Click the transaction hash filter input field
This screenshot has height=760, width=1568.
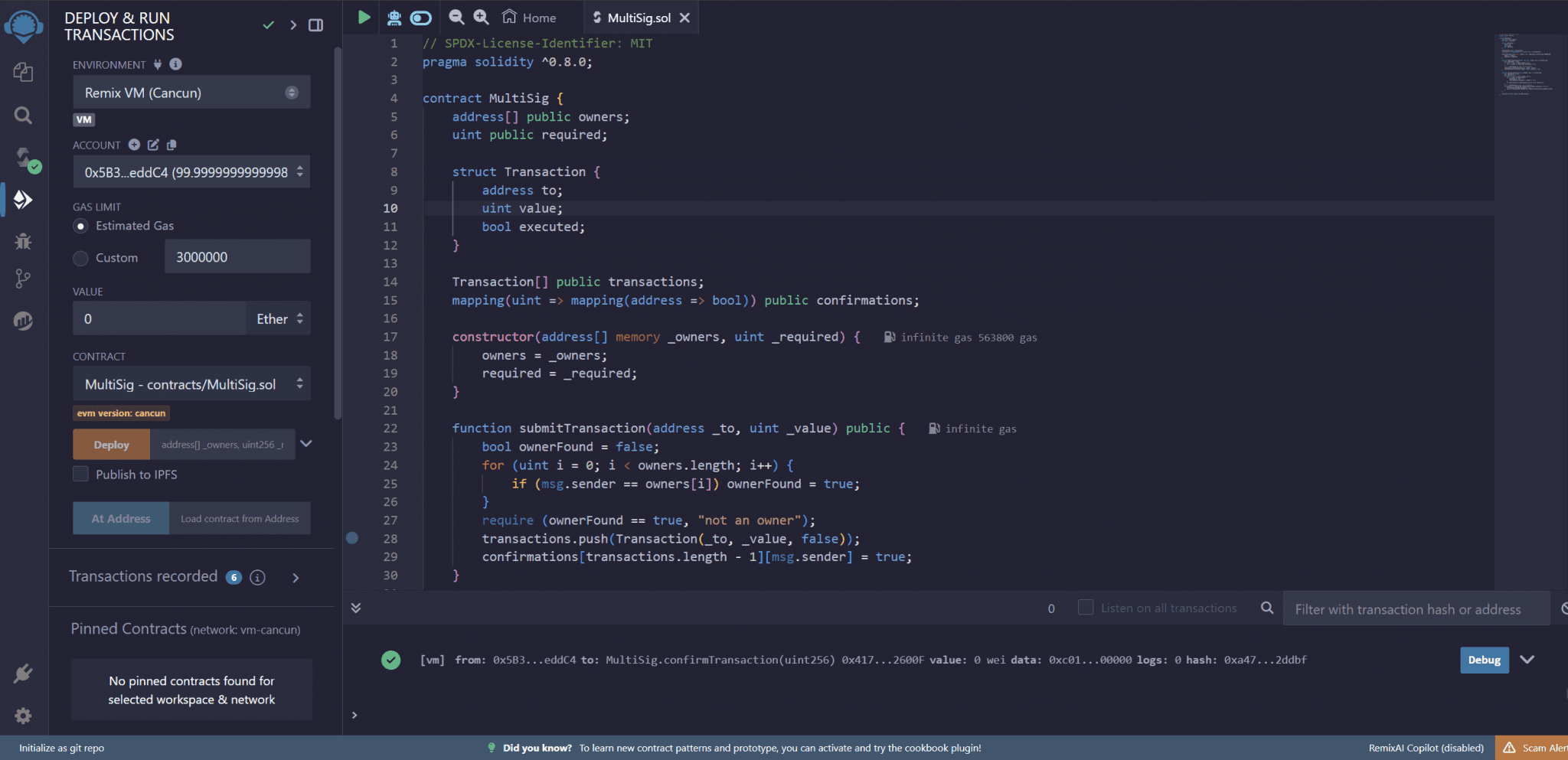click(1416, 608)
